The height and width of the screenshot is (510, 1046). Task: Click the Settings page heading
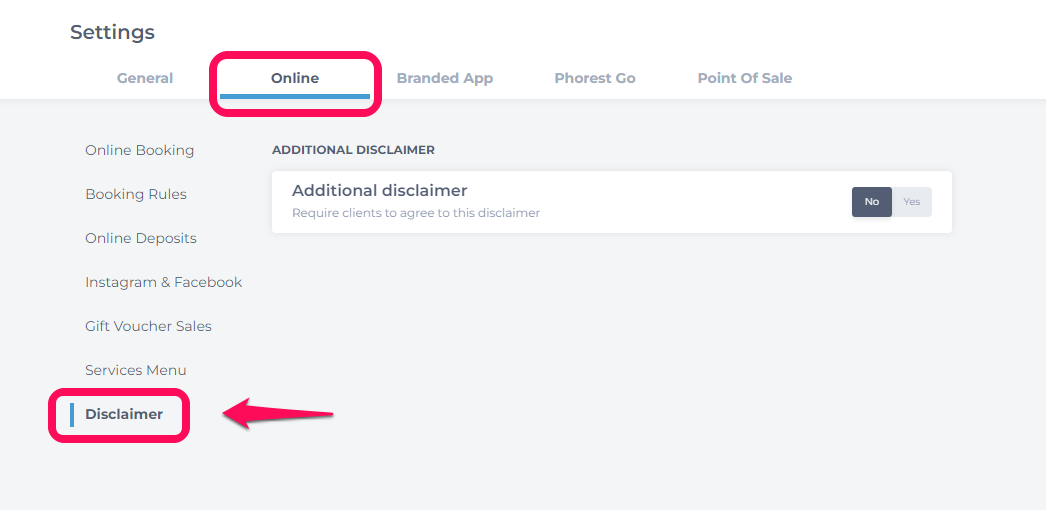[112, 32]
